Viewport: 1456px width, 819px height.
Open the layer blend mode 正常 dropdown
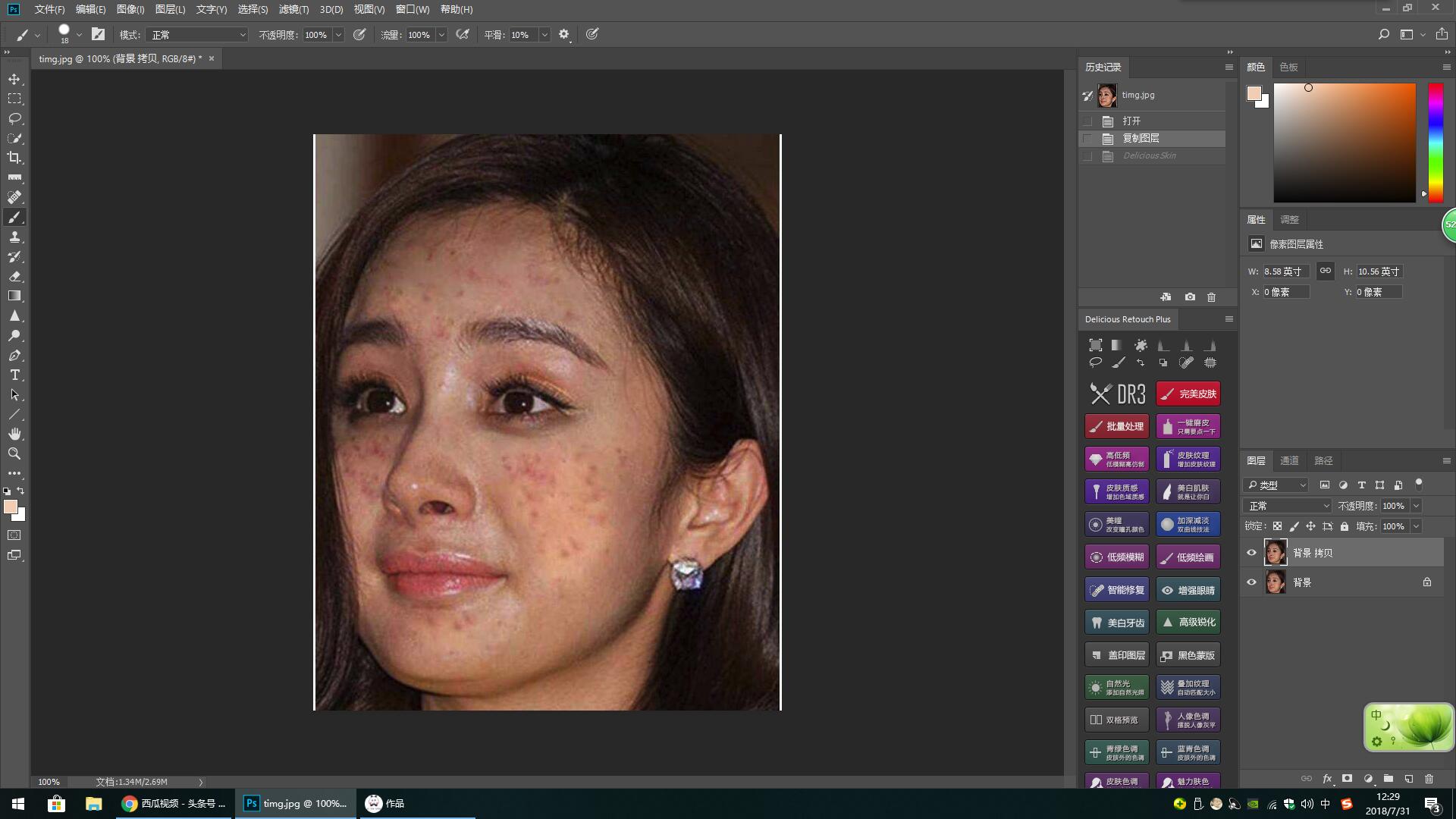click(1288, 506)
